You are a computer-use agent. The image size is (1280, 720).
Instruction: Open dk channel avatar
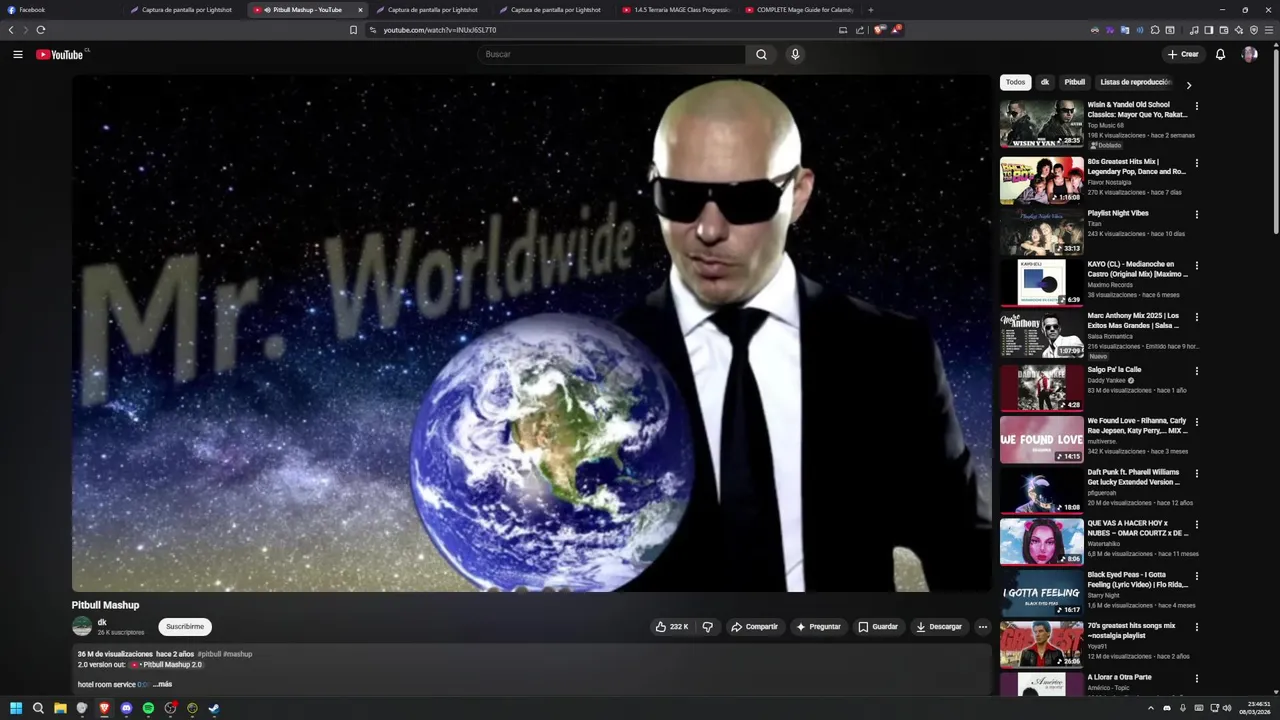[82, 627]
